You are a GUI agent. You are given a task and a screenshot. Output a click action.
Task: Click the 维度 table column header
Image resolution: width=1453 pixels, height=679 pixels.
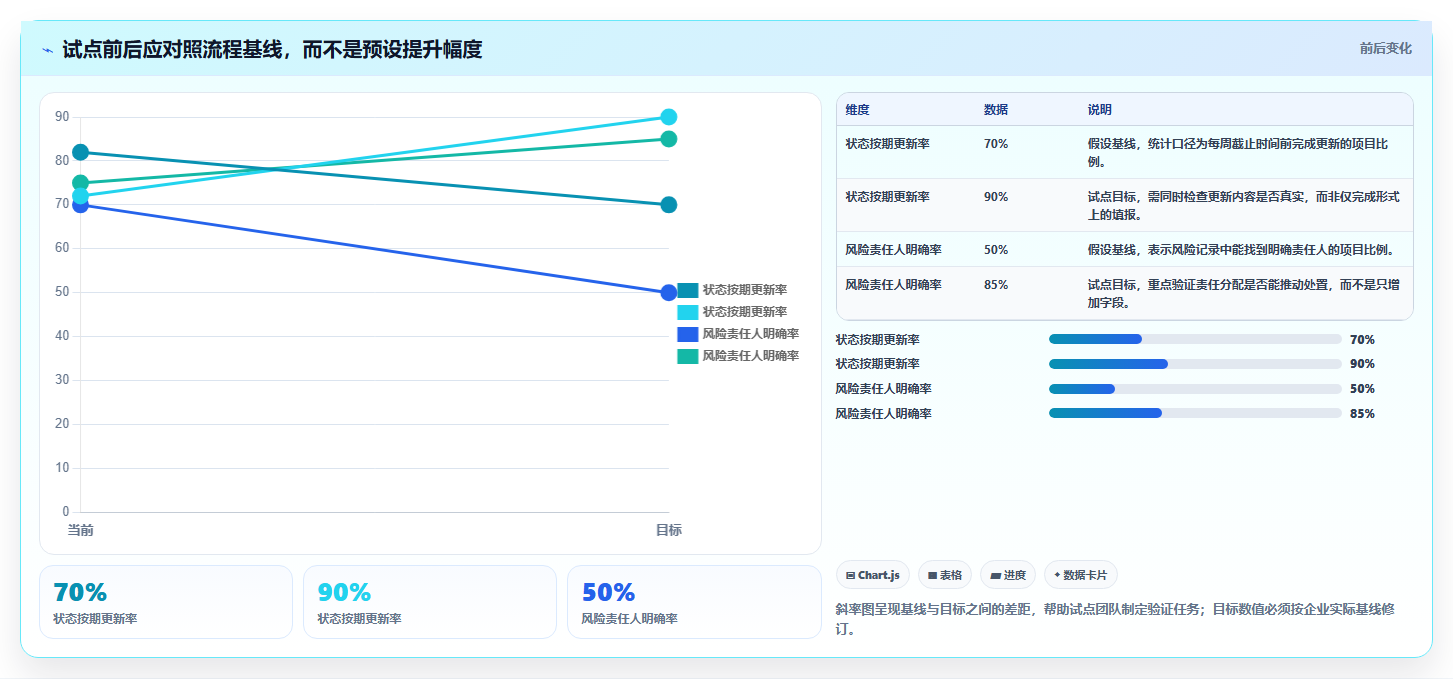(857, 110)
